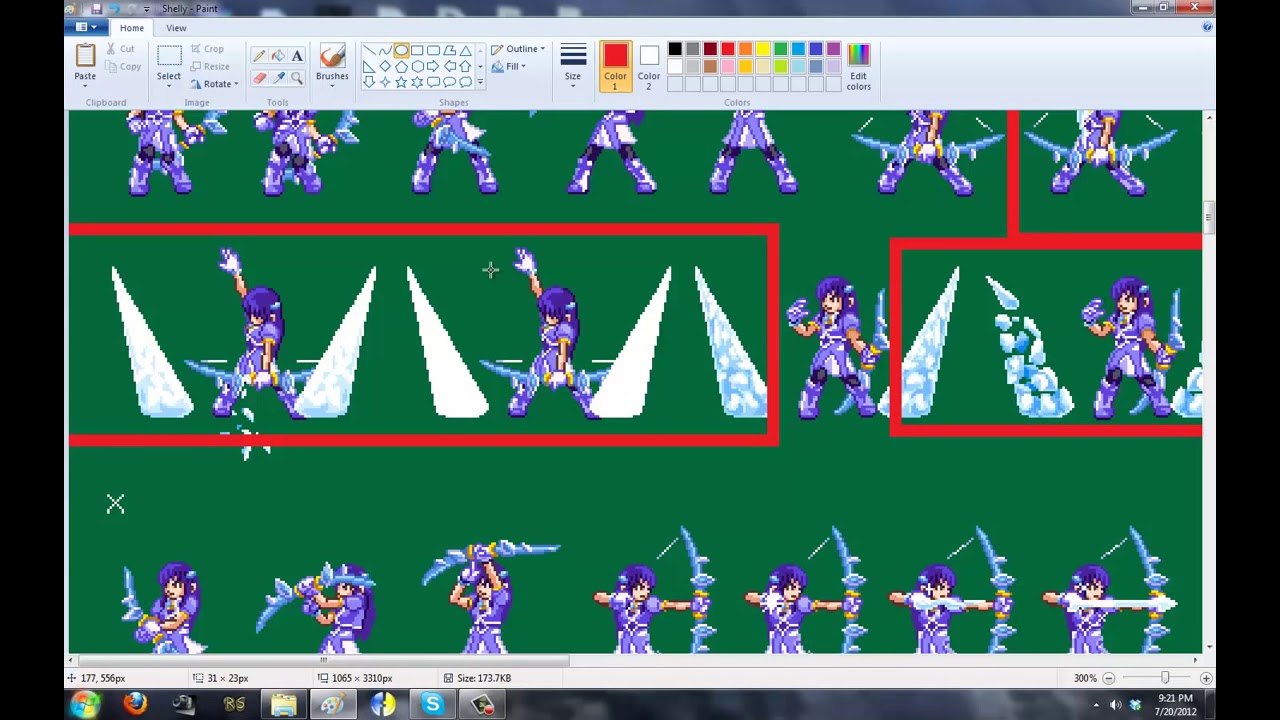1280x720 pixels.
Task: Select the rectangular Select tool
Action: (x=168, y=57)
